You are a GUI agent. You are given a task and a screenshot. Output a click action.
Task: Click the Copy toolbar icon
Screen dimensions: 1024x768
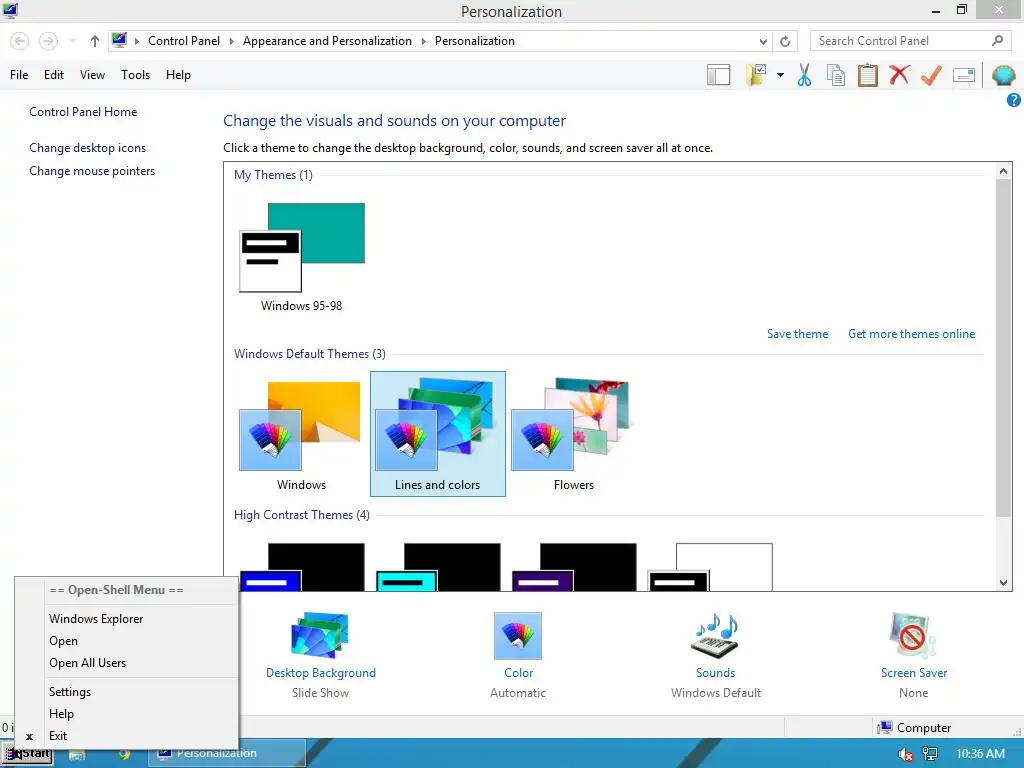(836, 75)
